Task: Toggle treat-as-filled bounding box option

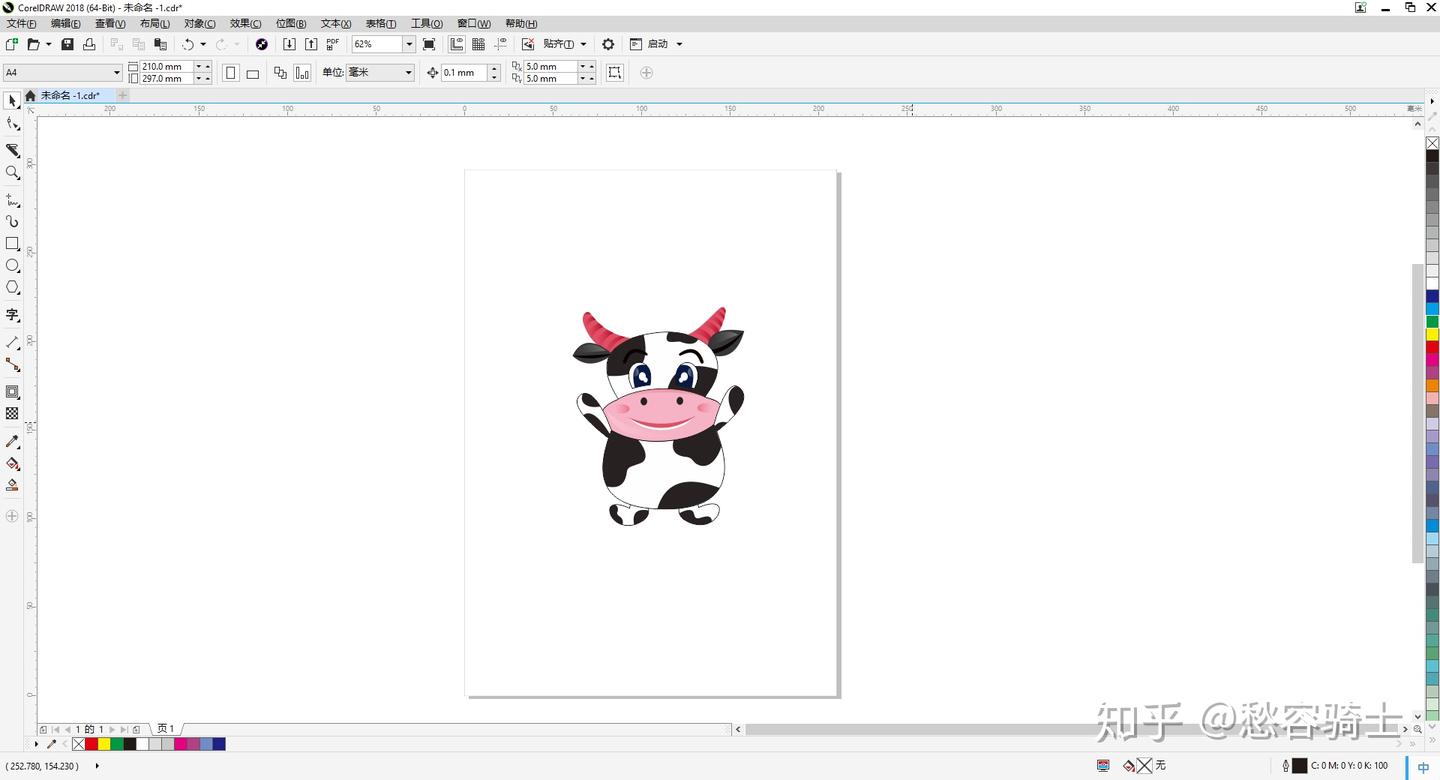Action: (615, 73)
